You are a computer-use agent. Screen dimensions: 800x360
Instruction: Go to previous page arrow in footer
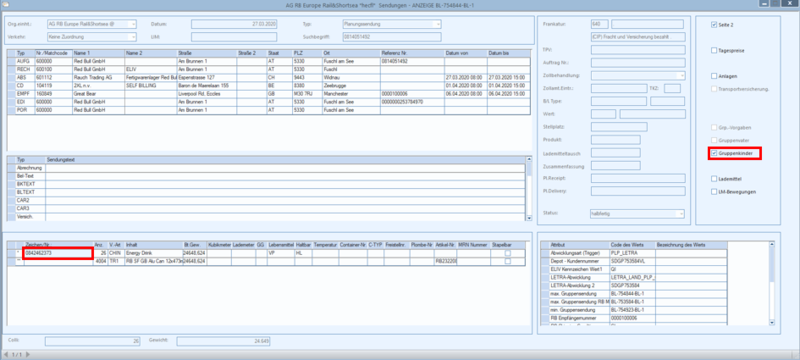(6, 354)
